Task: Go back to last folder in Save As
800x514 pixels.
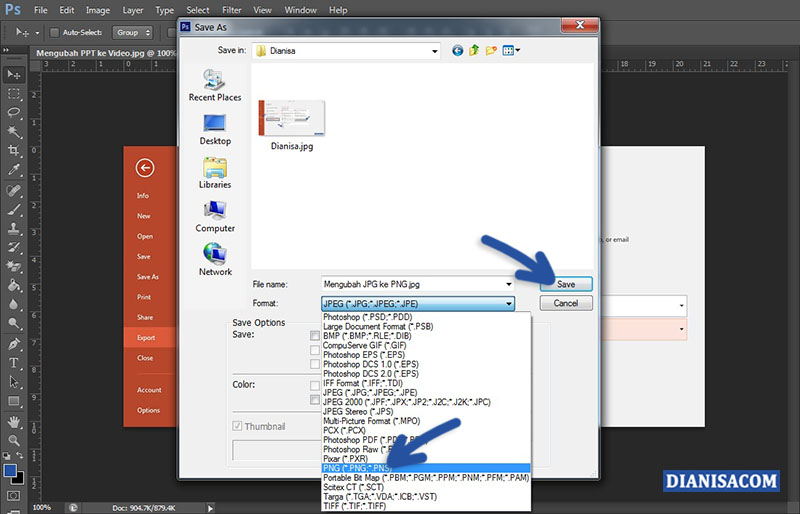Action: (458, 51)
